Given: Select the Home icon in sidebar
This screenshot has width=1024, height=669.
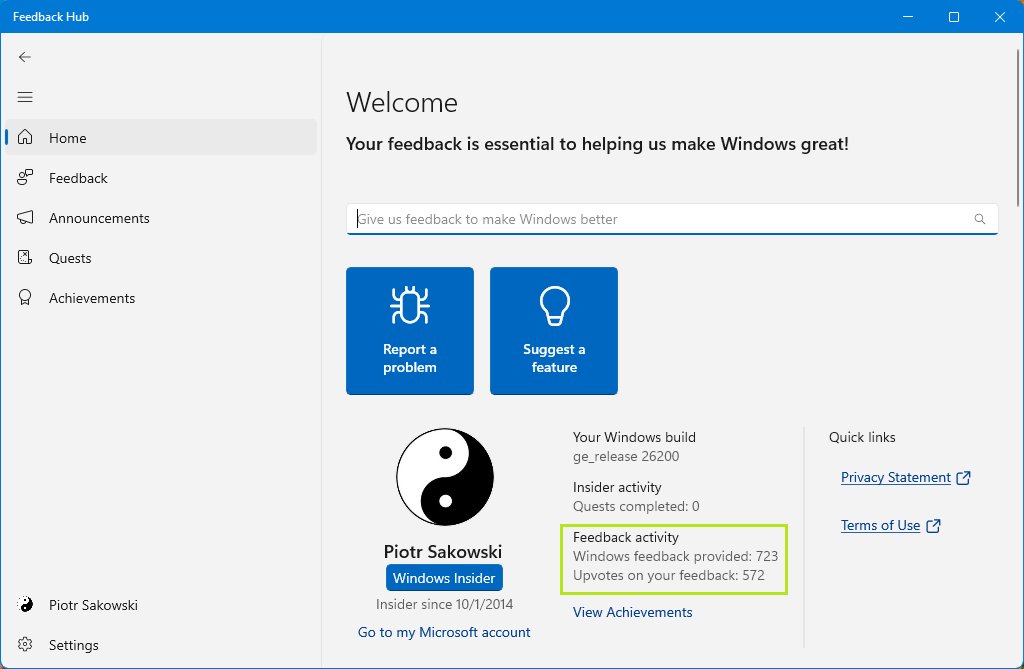Looking at the screenshot, I should tap(26, 138).
